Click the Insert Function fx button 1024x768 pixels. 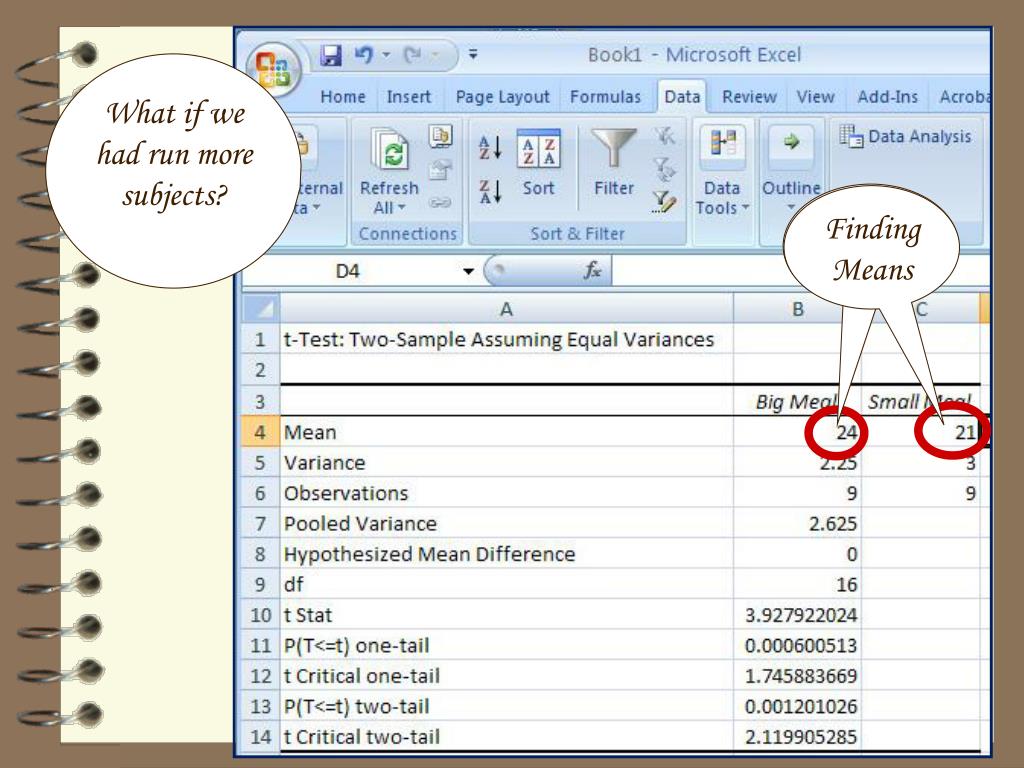click(x=592, y=270)
